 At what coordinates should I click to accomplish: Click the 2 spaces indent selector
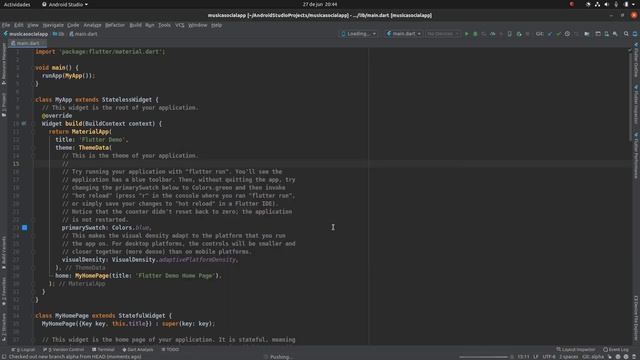tap(569, 357)
